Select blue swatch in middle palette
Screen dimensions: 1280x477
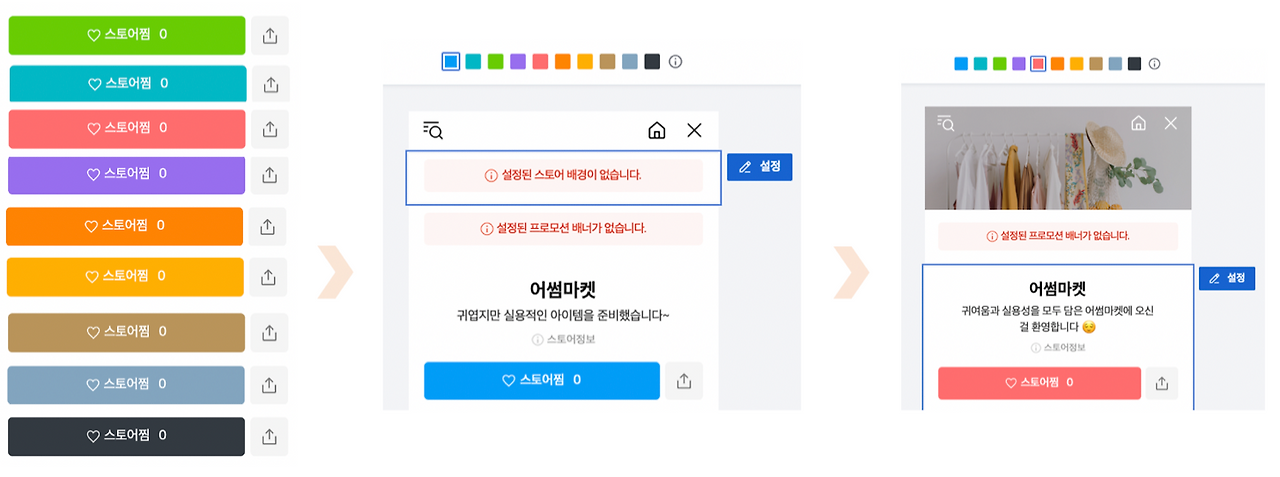coord(451,62)
